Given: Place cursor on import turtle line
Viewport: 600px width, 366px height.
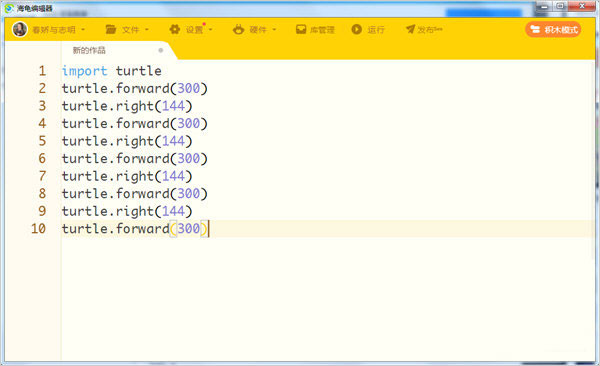Looking at the screenshot, I should [x=112, y=71].
